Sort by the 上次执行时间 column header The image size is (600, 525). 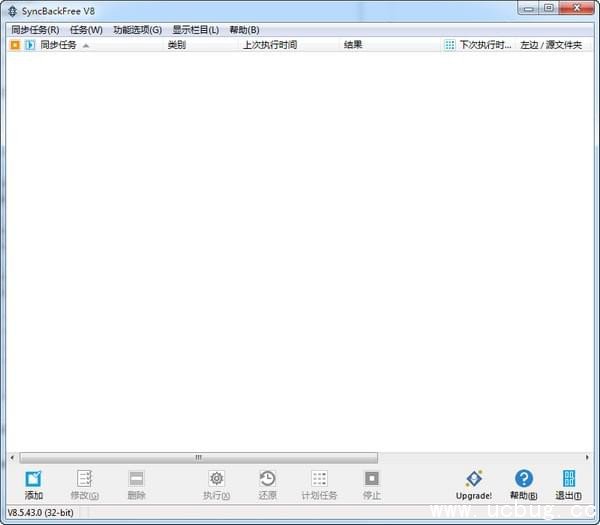click(x=270, y=45)
